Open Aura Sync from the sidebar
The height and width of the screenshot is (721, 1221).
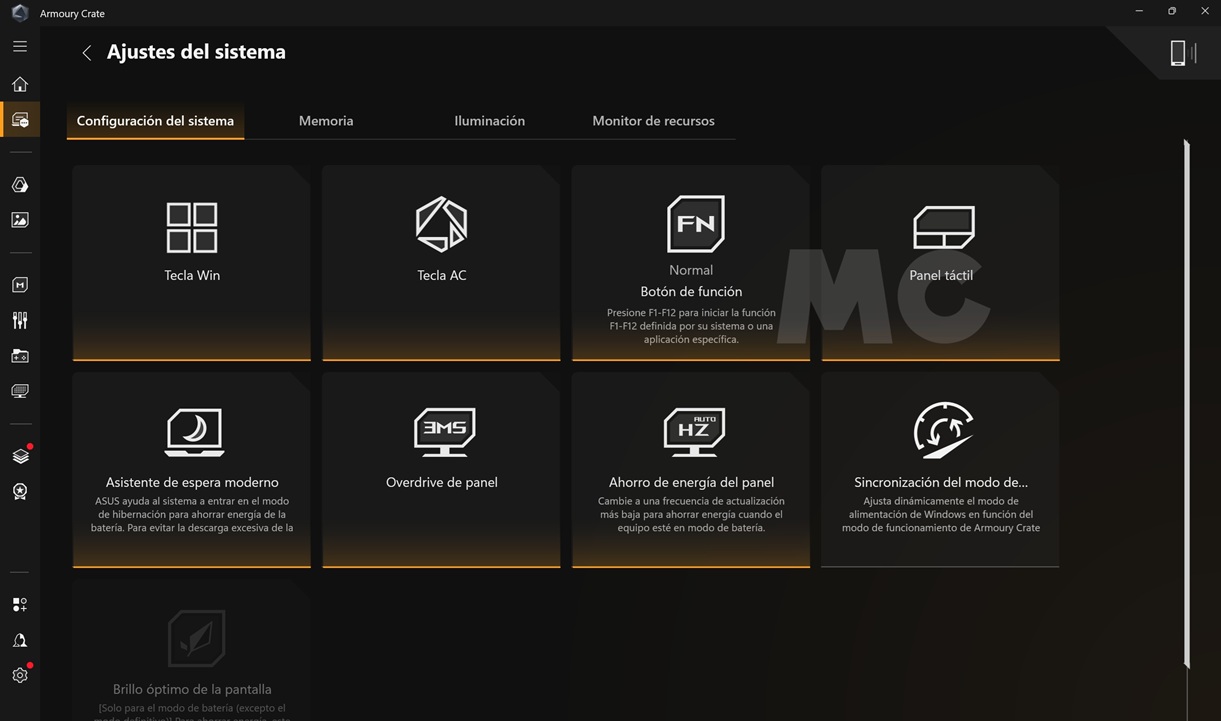pyautogui.click(x=20, y=185)
